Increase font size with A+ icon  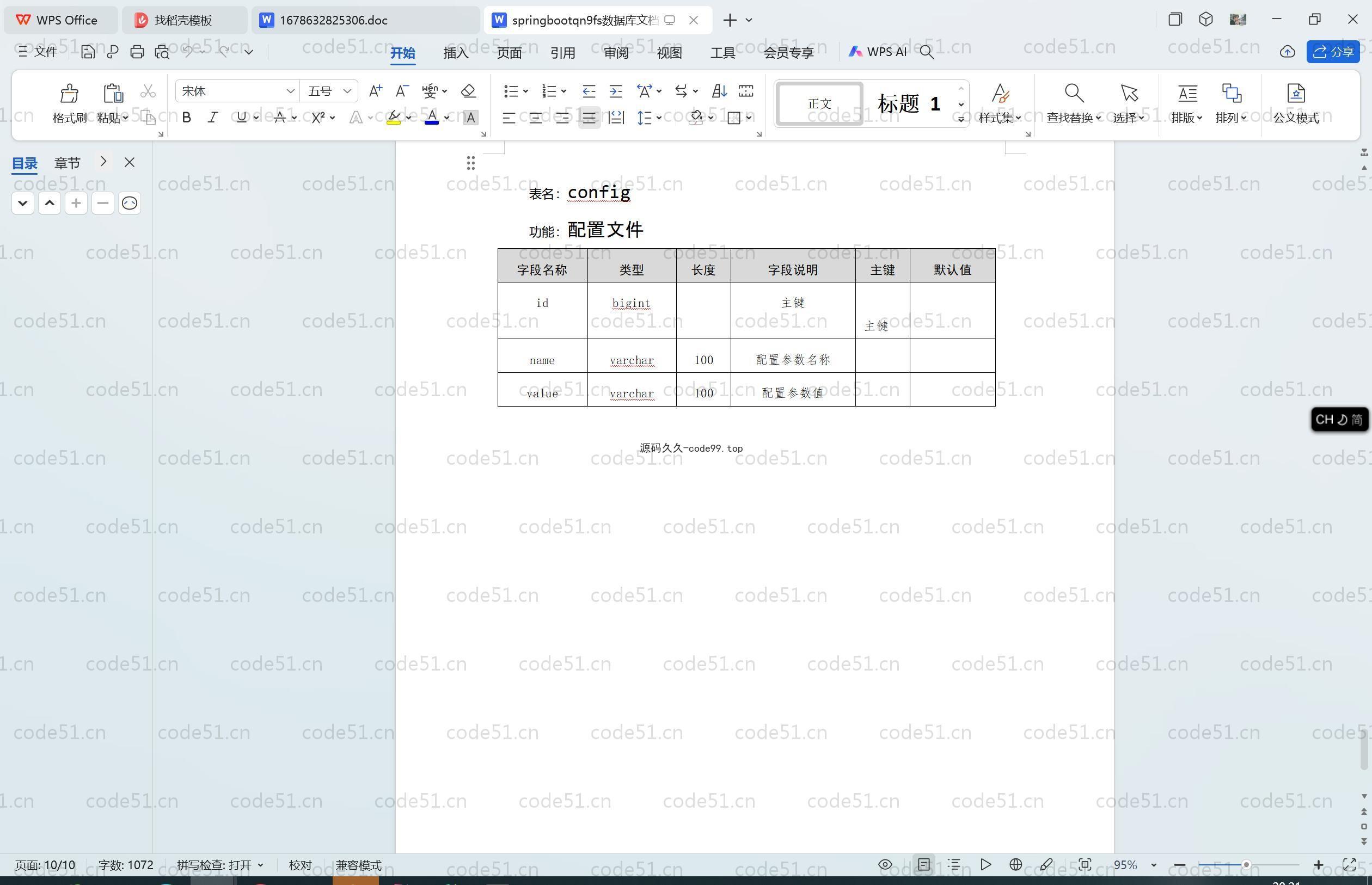(x=375, y=91)
